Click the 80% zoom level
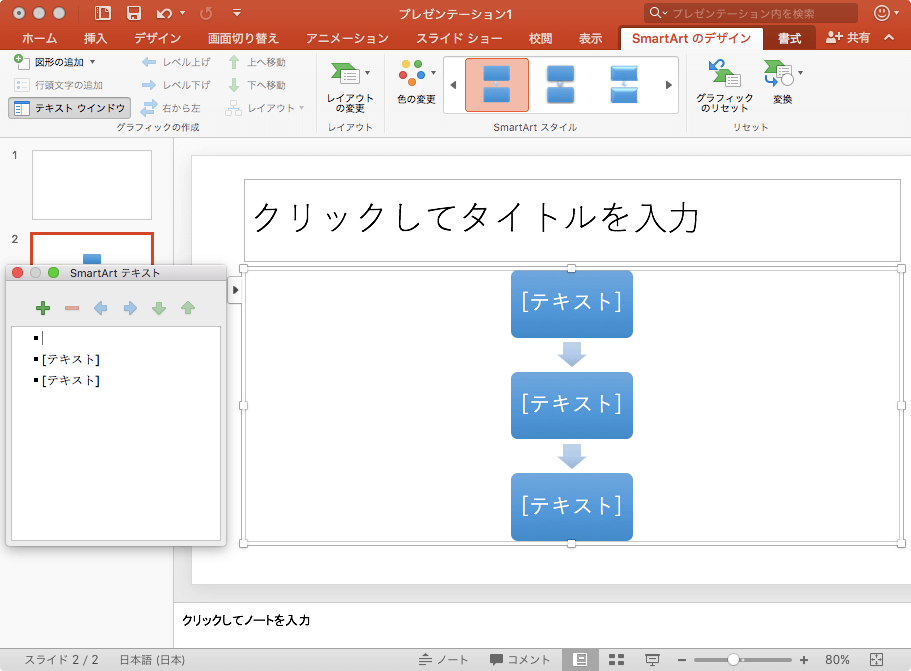 click(x=837, y=659)
